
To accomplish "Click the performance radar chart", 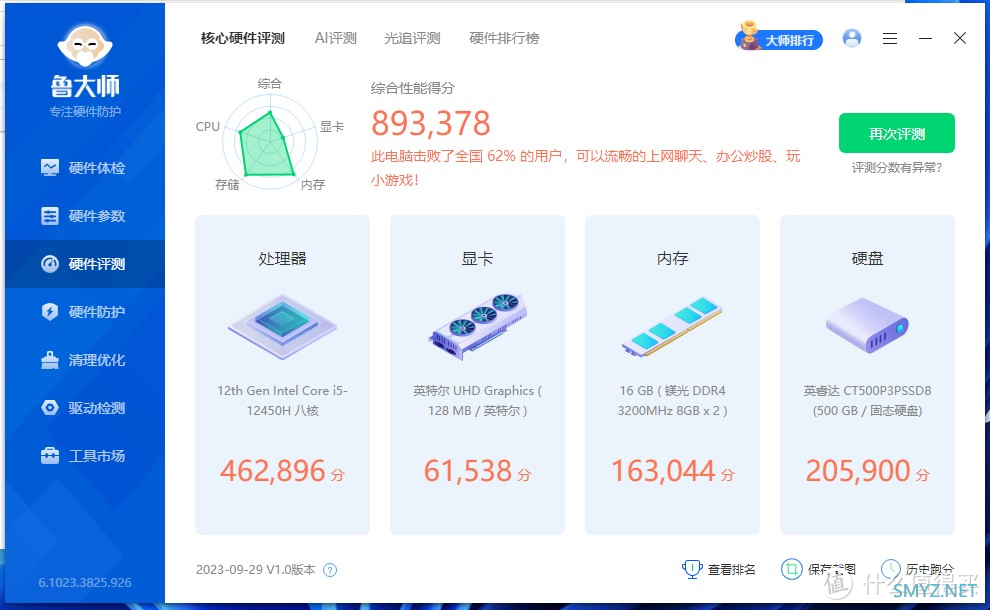I will [270, 142].
